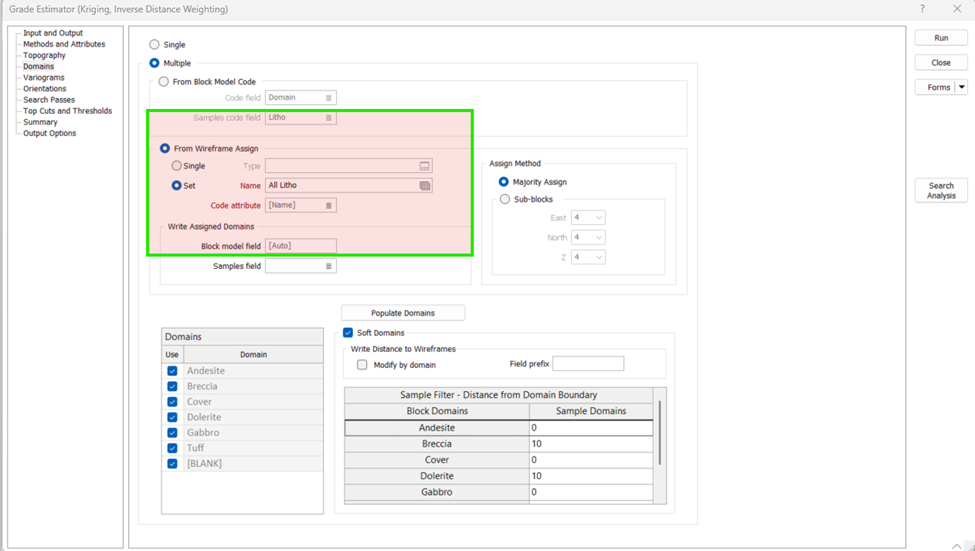Enable the Modify by domain checkbox
This screenshot has height=551, width=975.
[x=362, y=365]
